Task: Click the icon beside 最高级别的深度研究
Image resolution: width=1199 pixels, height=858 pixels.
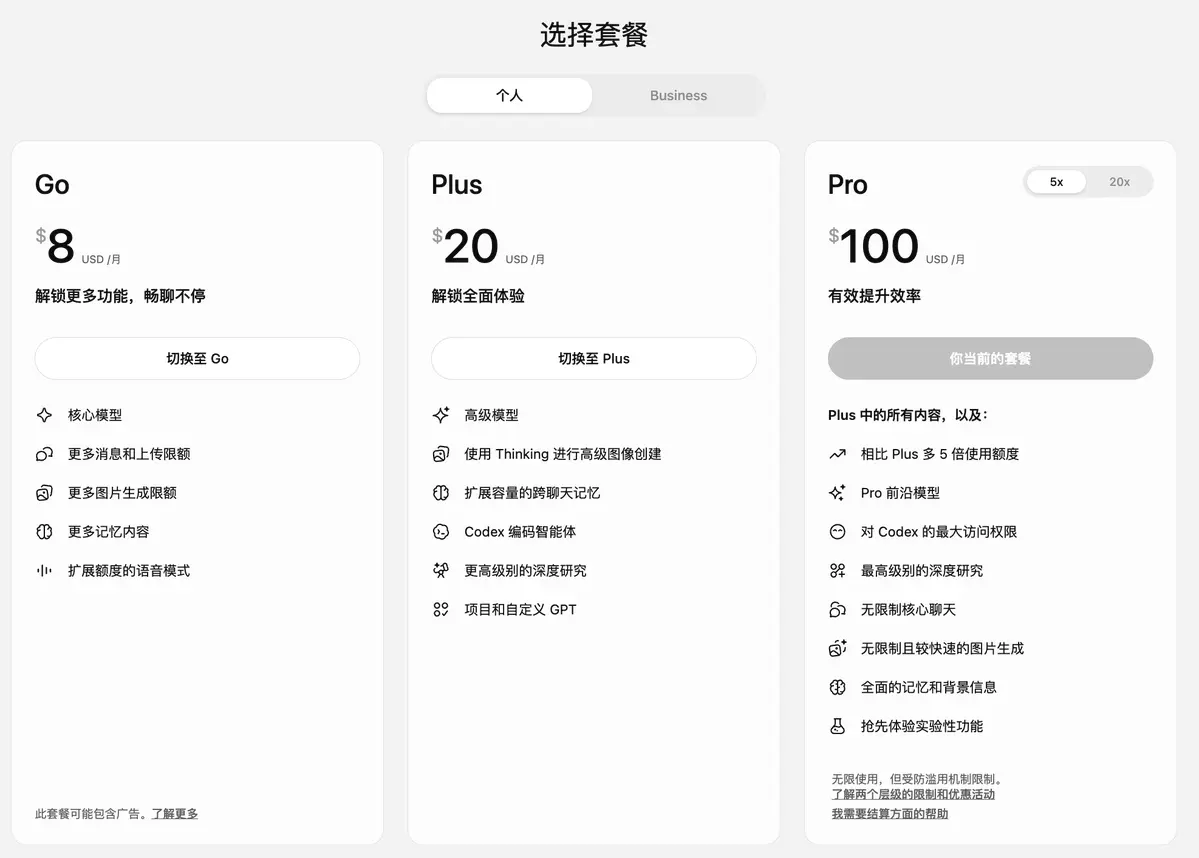Action: [837, 570]
